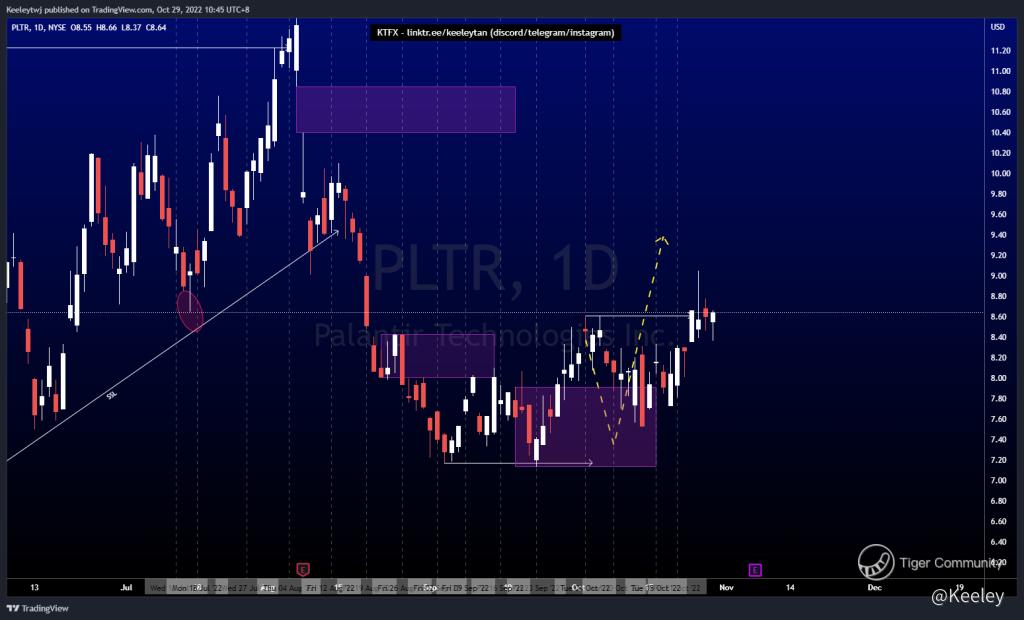
Task: Click the 7.40 price axis label
Action: coord(999,440)
